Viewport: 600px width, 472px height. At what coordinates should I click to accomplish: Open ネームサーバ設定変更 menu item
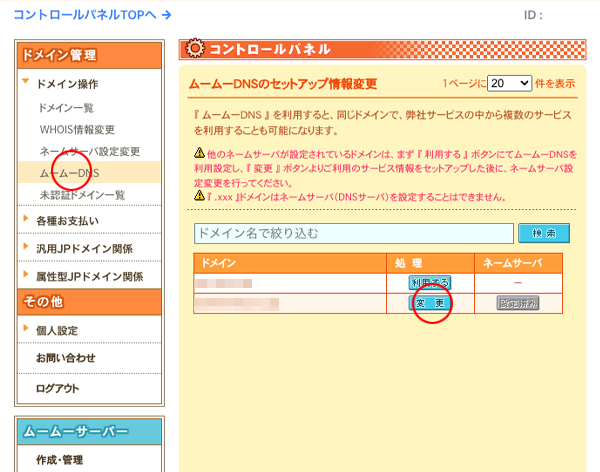pyautogui.click(x=90, y=152)
